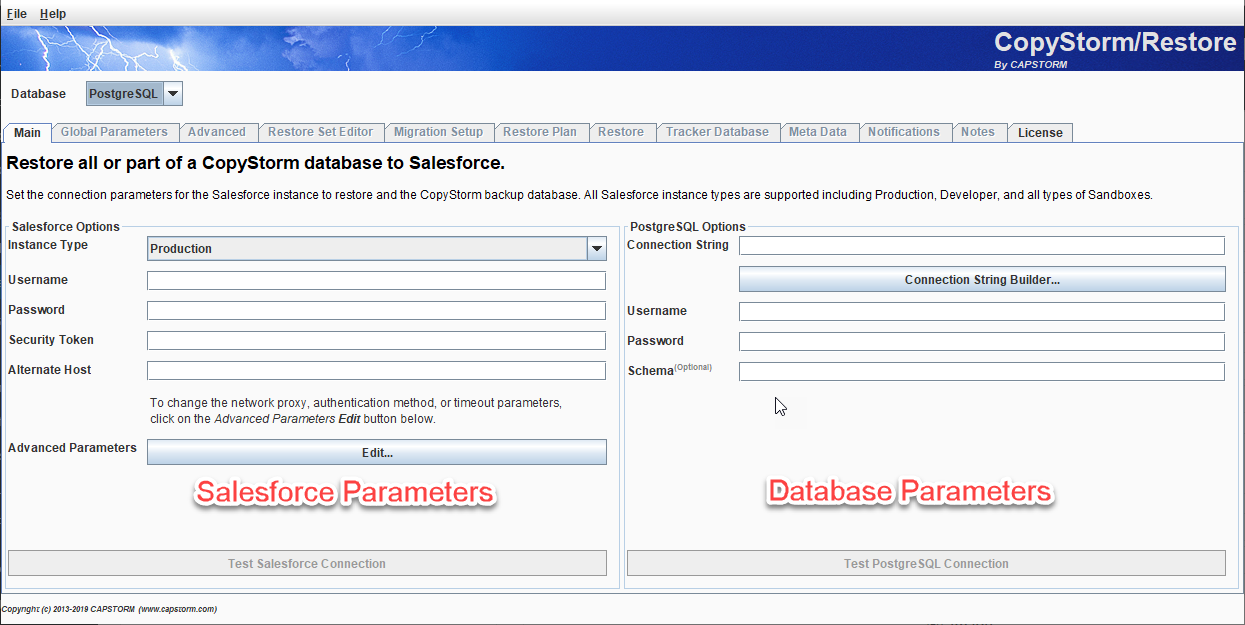Click the Advanced Parameters Edit button
Image resolution: width=1245 pixels, height=625 pixels.
tap(377, 453)
